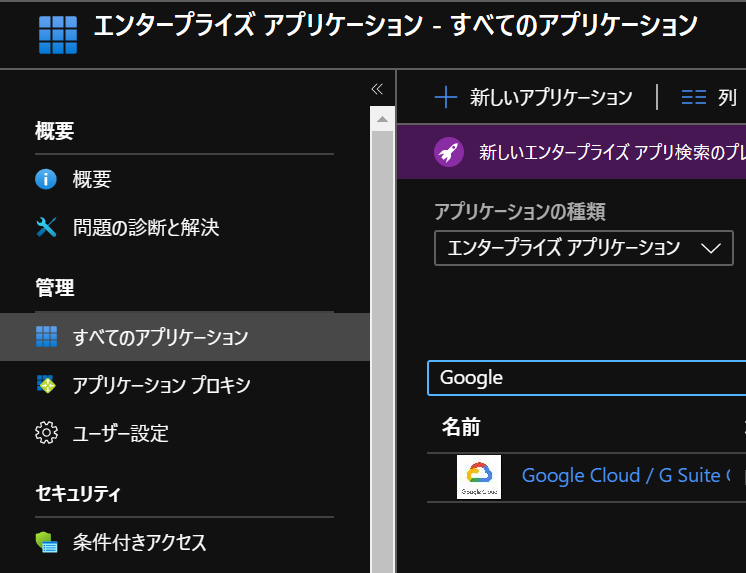This screenshot has height=573, width=746.
Task: Open the 列 columns button
Action: coord(709,97)
